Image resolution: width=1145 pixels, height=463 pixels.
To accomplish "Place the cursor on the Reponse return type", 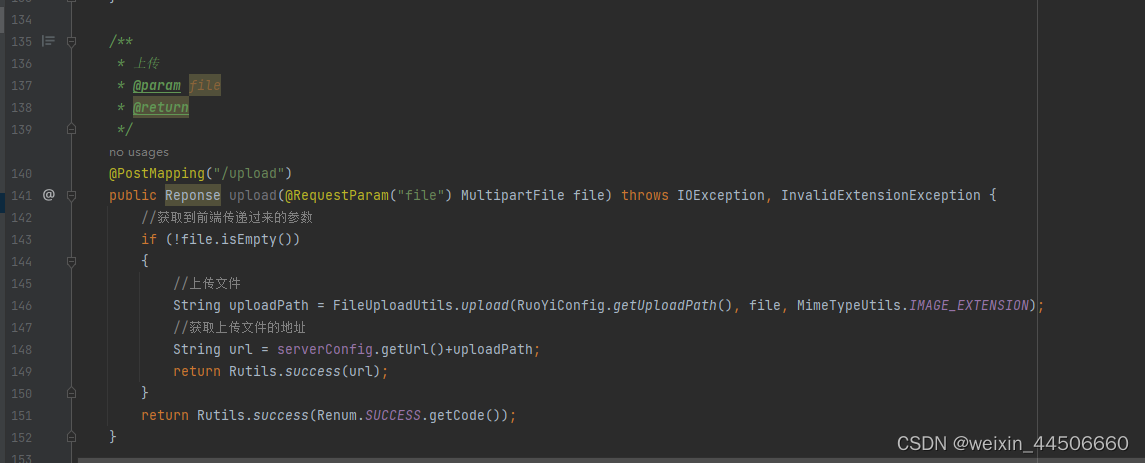I will click(x=193, y=195).
